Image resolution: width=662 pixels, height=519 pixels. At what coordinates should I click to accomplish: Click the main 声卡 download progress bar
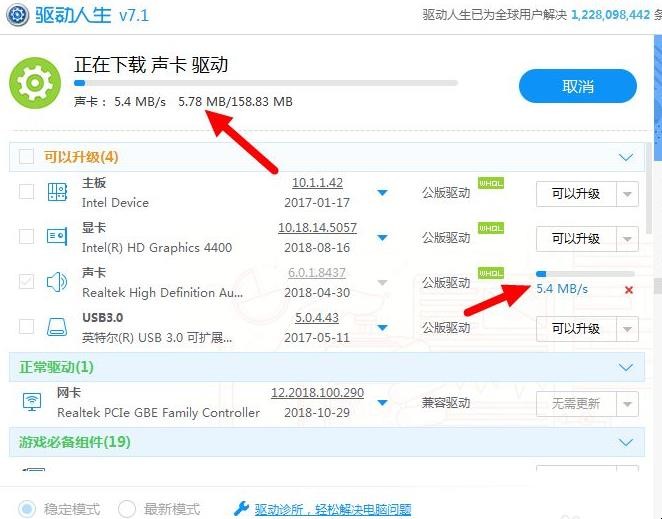pyautogui.click(x=266, y=83)
